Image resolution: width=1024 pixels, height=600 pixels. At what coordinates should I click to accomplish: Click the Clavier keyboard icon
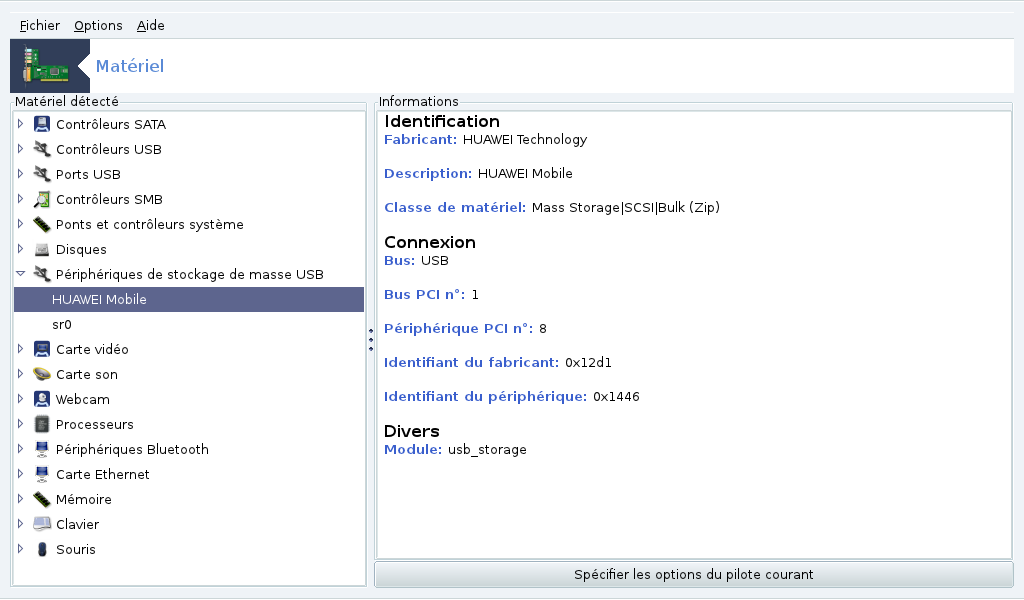click(42, 524)
